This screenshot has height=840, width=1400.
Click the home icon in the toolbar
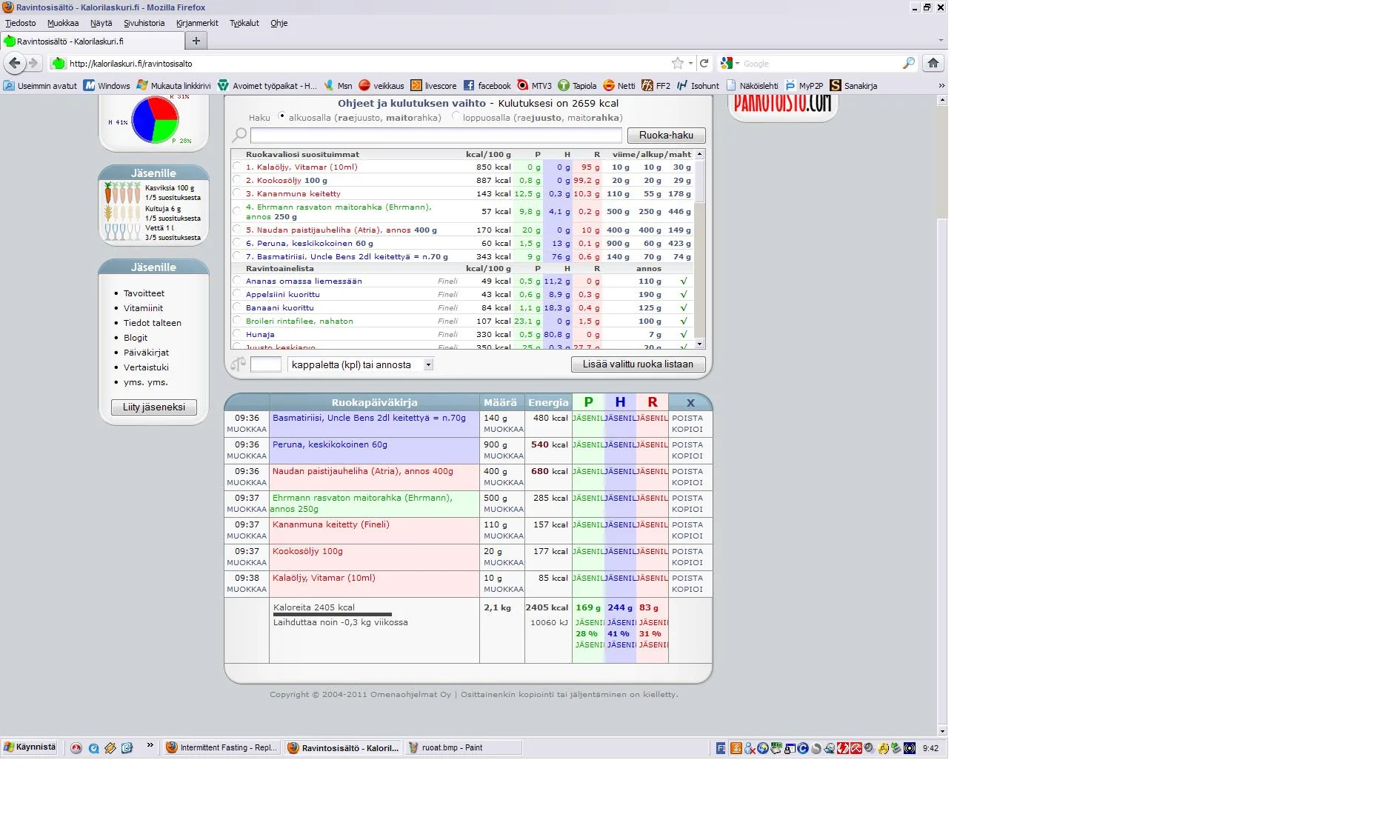click(933, 63)
